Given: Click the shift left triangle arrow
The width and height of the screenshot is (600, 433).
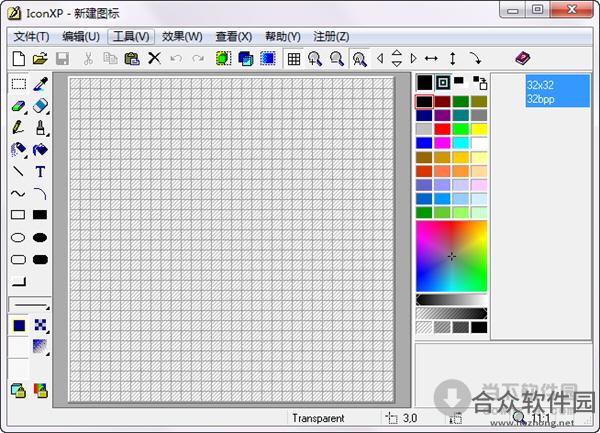Looking at the screenshot, I should pyautogui.click(x=380, y=59).
